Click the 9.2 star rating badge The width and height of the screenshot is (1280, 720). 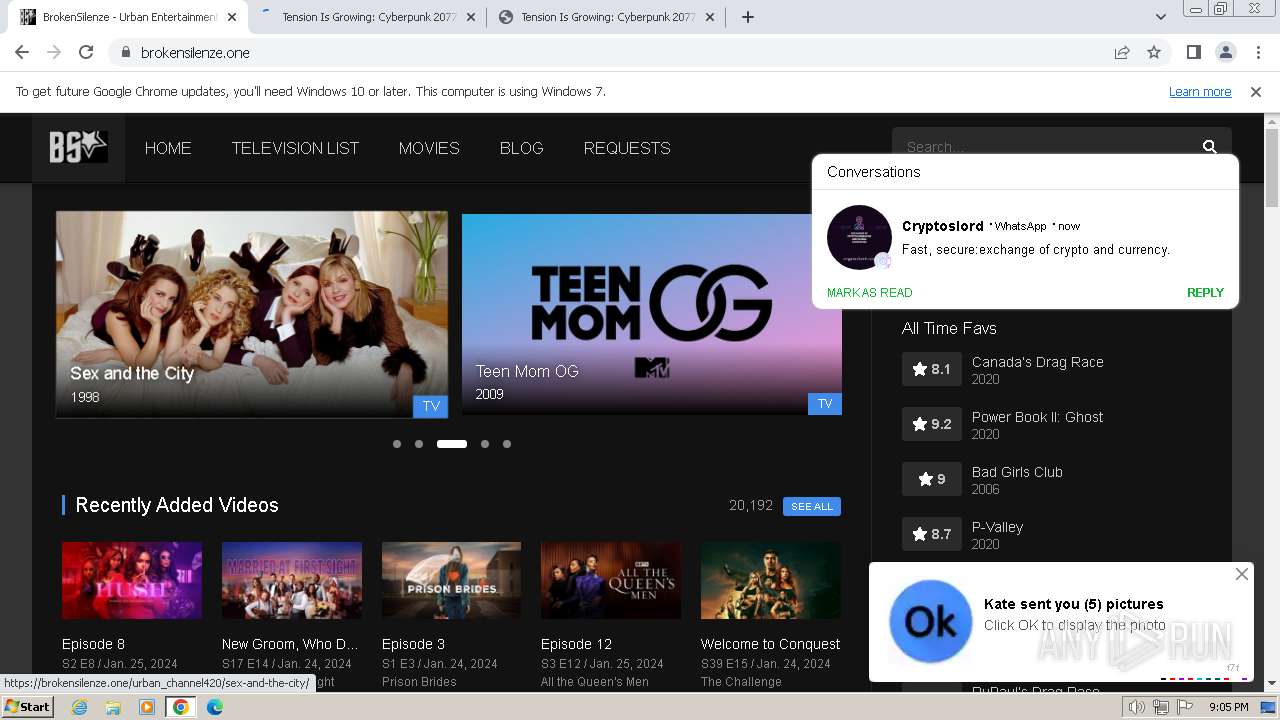[x=932, y=424]
